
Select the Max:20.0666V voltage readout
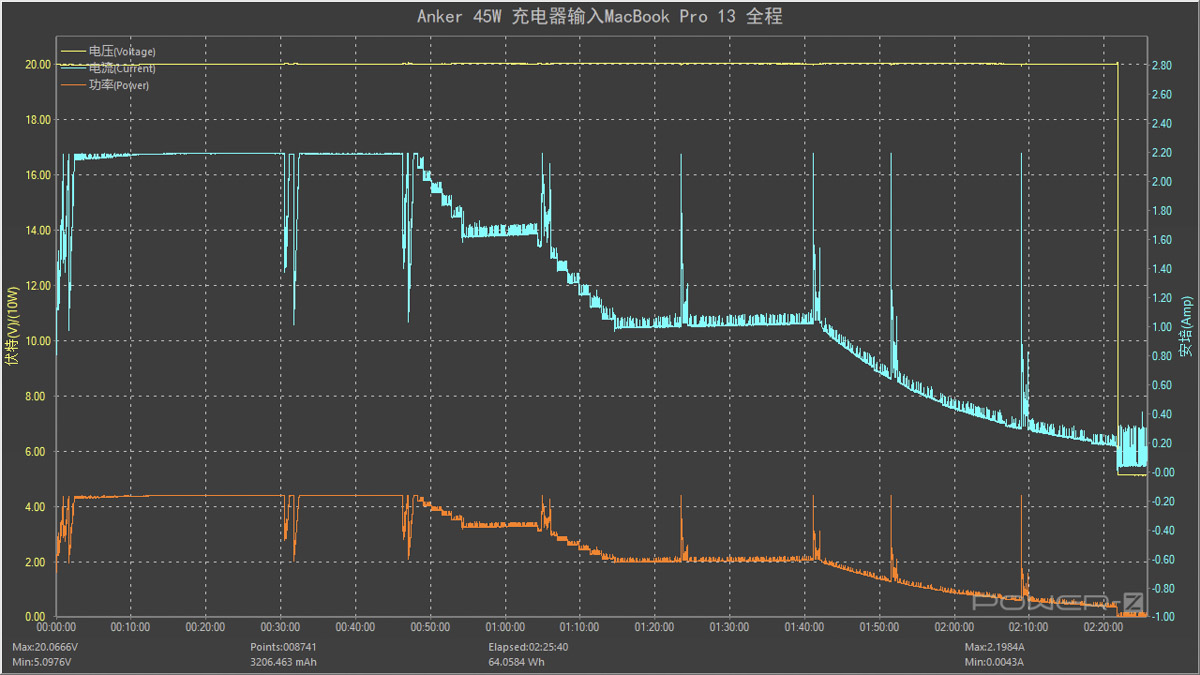(44, 647)
